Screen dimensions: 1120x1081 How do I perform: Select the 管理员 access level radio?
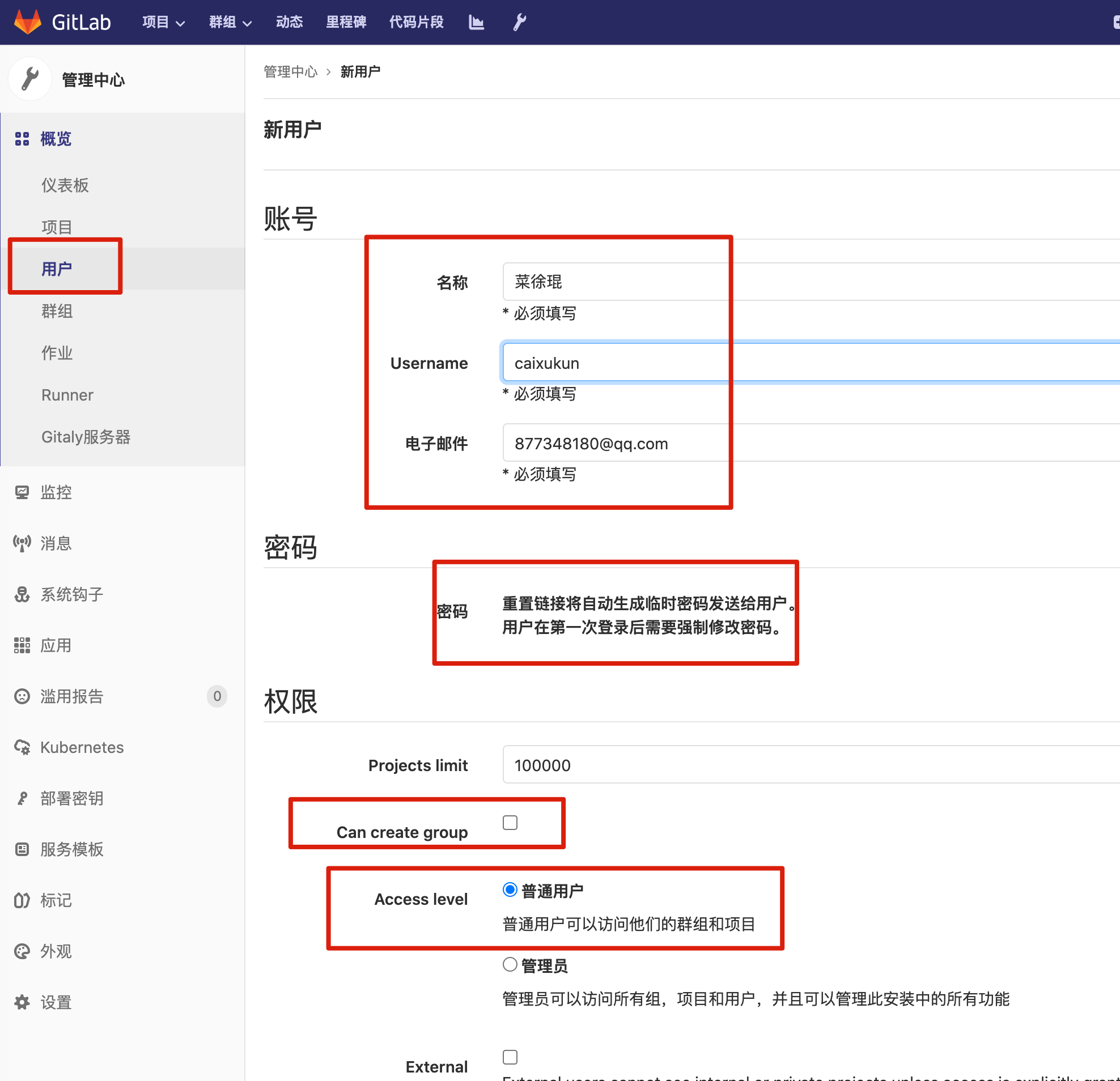click(510, 964)
